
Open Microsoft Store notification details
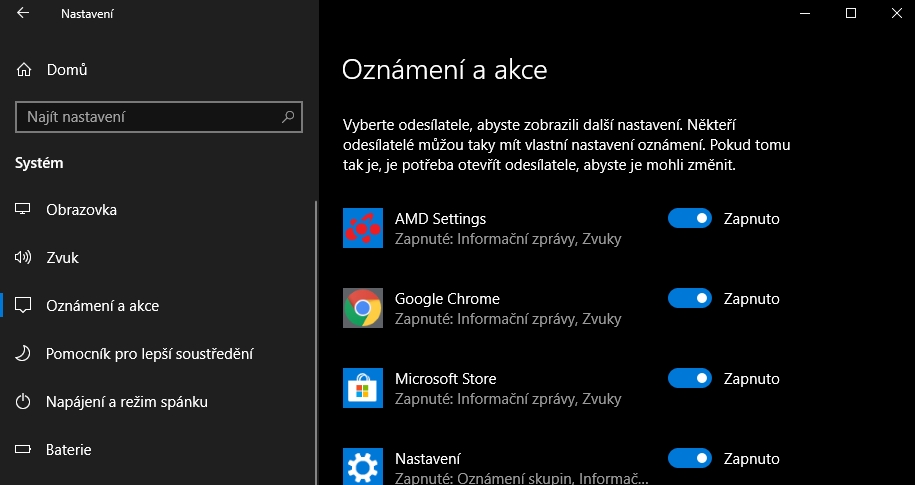point(446,378)
